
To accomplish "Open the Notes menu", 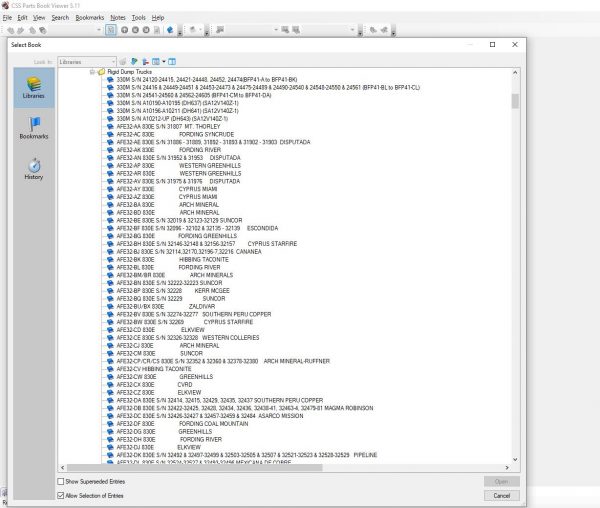I will [x=117, y=18].
